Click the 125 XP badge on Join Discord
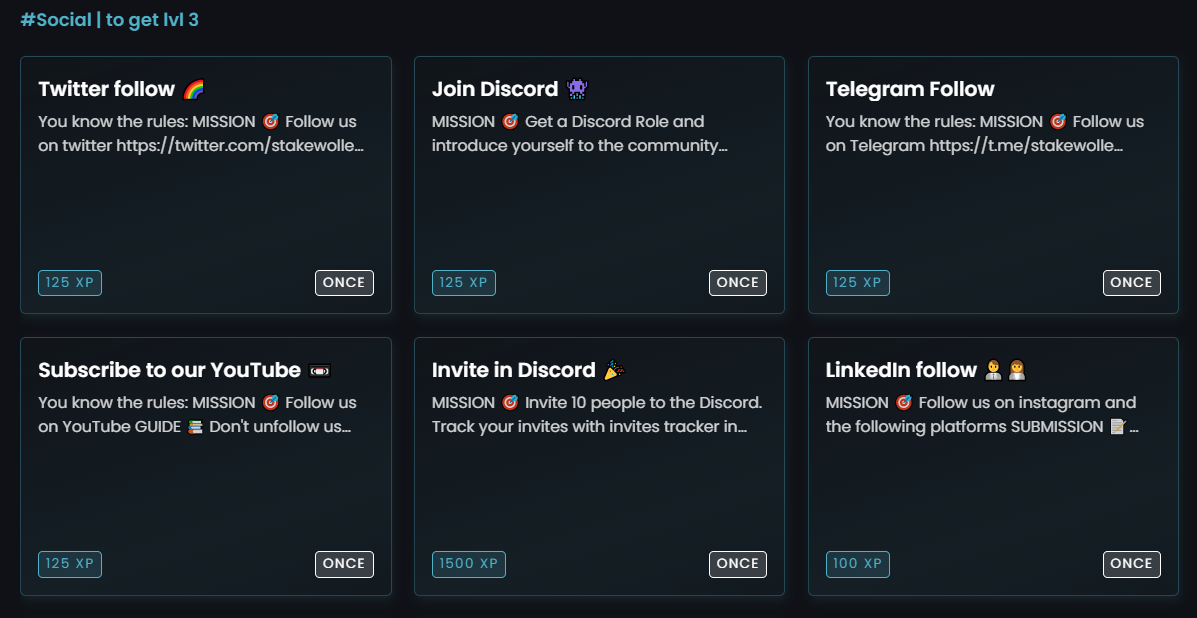 [464, 282]
